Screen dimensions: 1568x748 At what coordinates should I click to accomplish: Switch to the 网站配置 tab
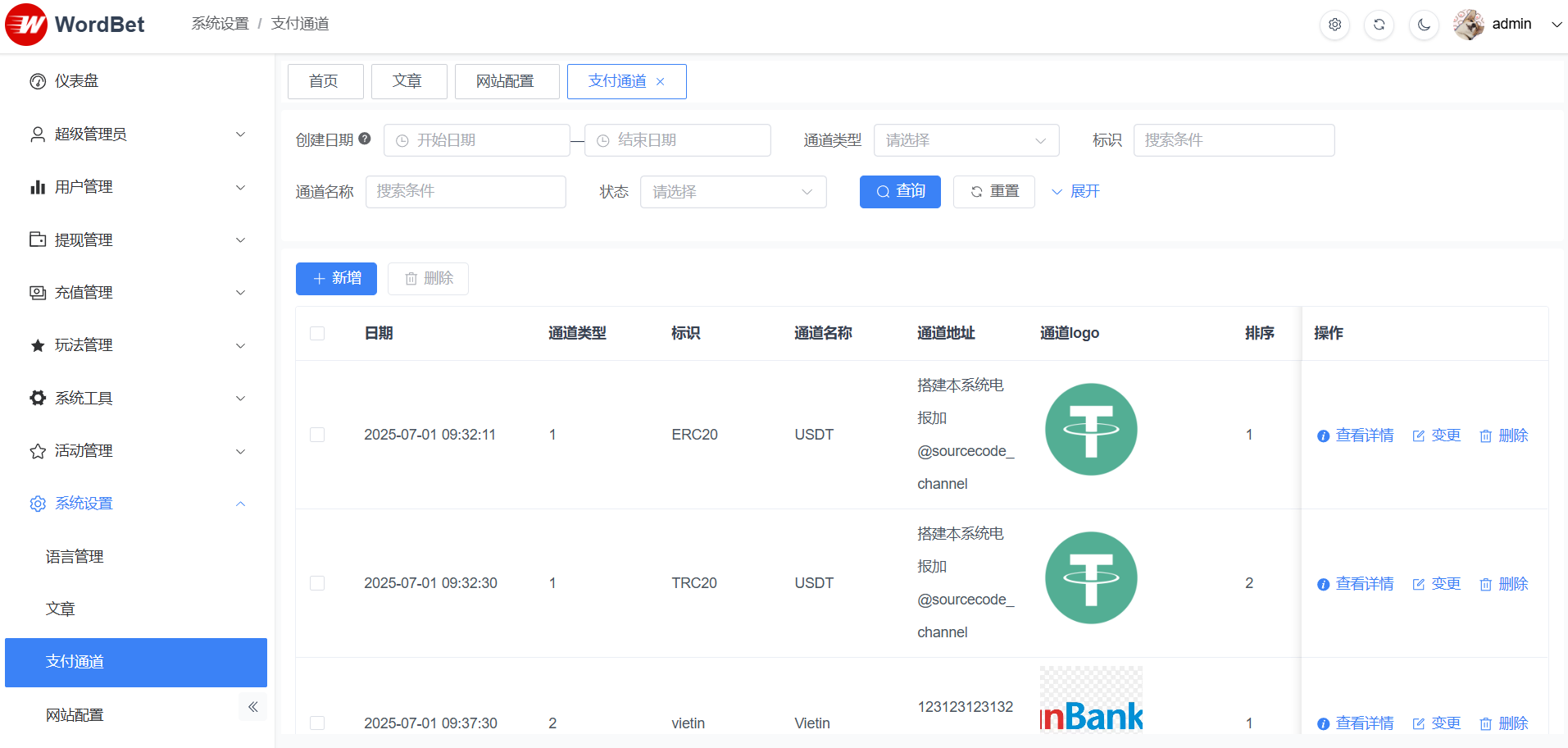coord(506,81)
